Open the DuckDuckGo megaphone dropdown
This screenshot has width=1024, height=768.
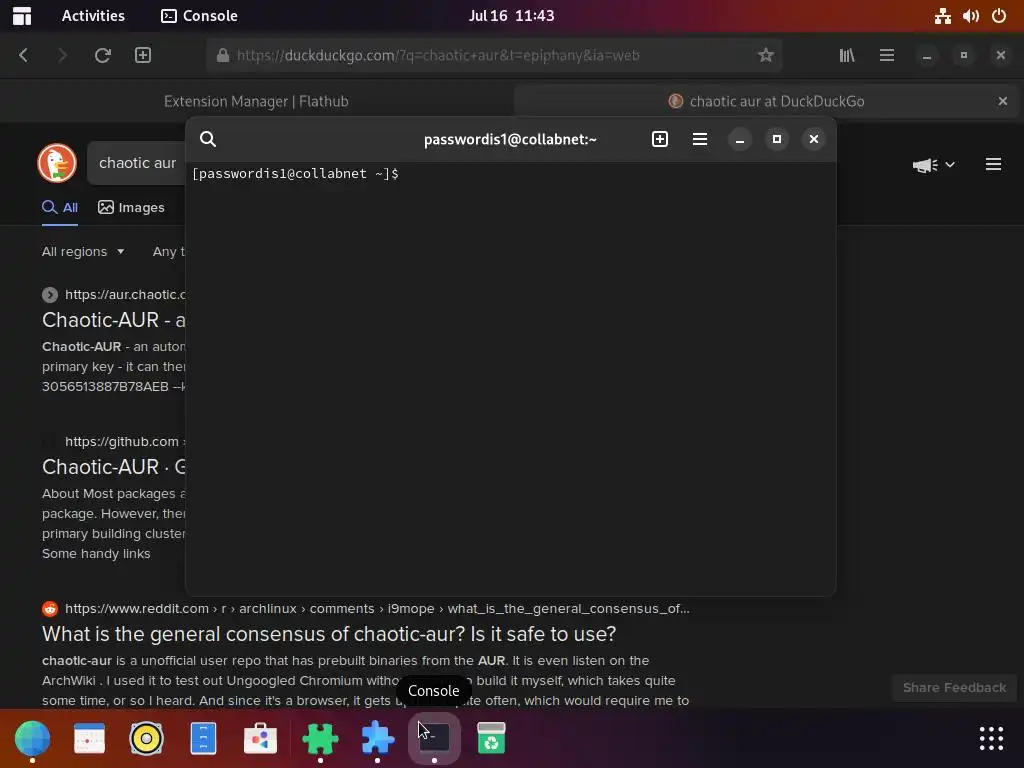tap(934, 165)
